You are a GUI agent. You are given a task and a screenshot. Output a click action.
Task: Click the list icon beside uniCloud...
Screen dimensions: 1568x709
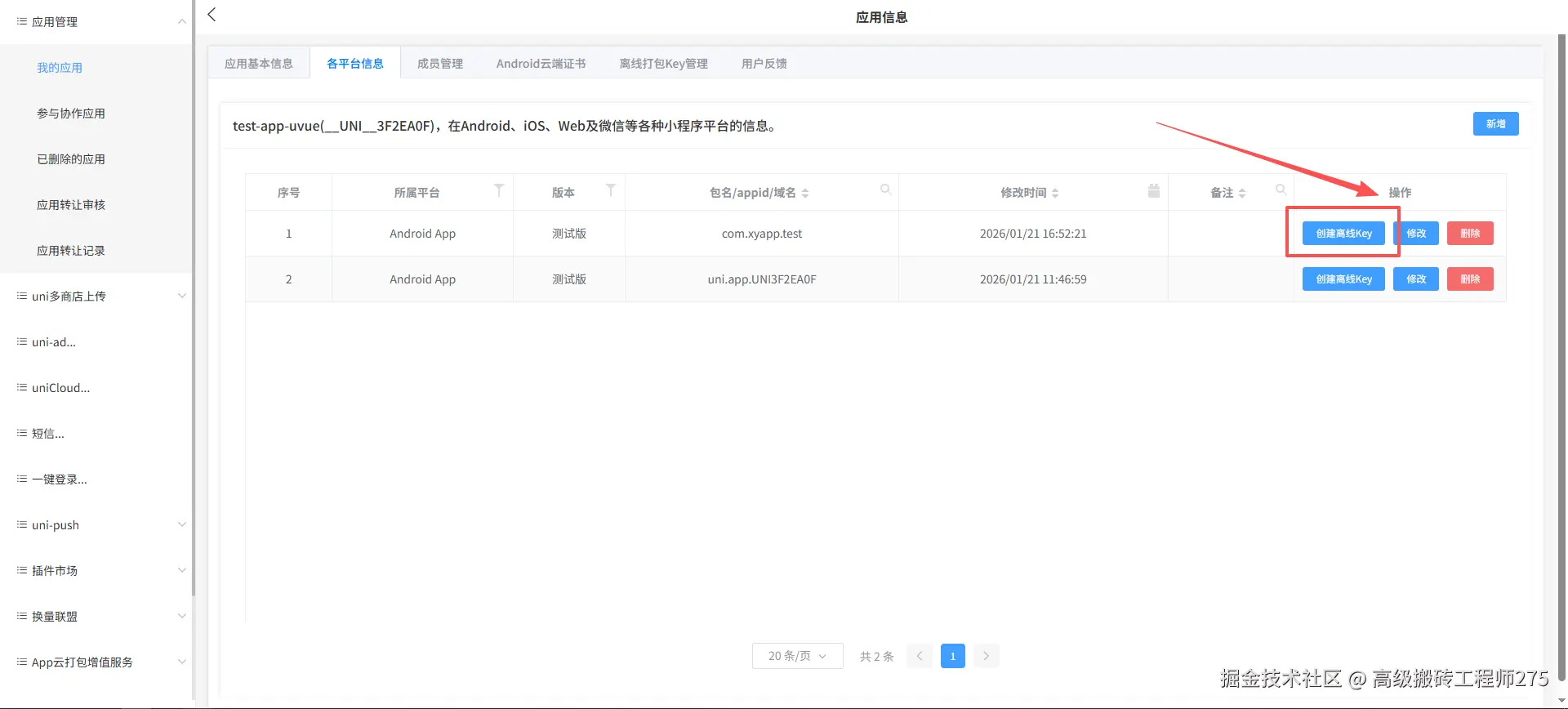point(22,387)
